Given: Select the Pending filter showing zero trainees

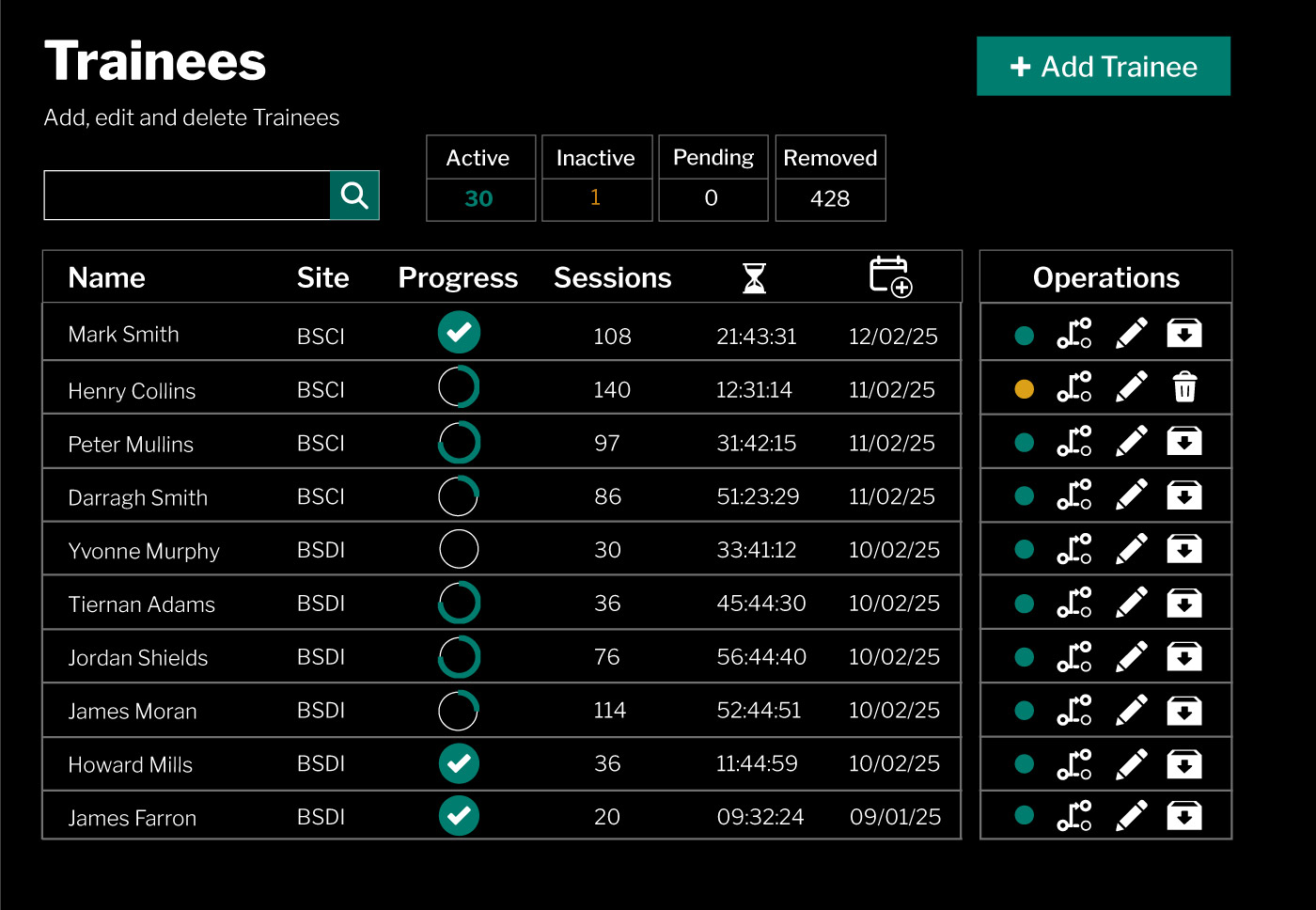Looking at the screenshot, I should 713,179.
